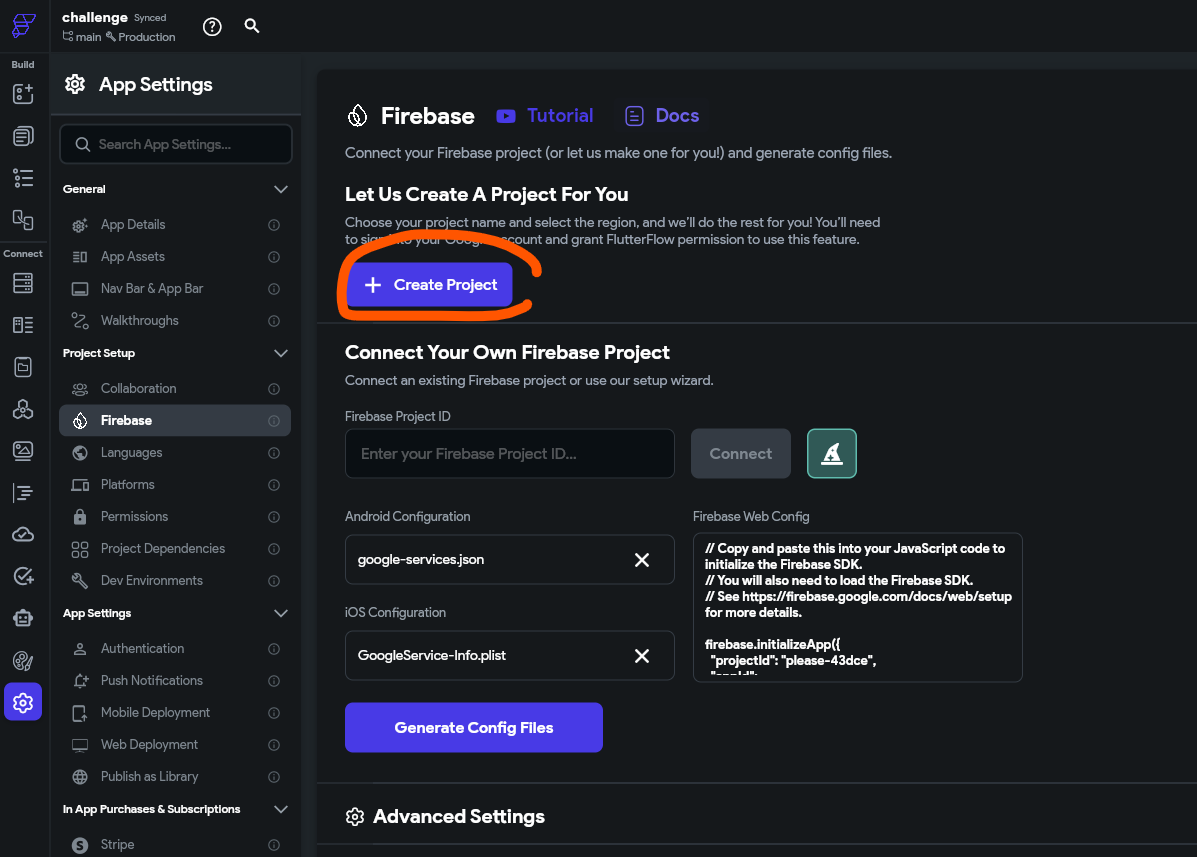
Task: Collapse the General section chevron
Action: pos(281,189)
